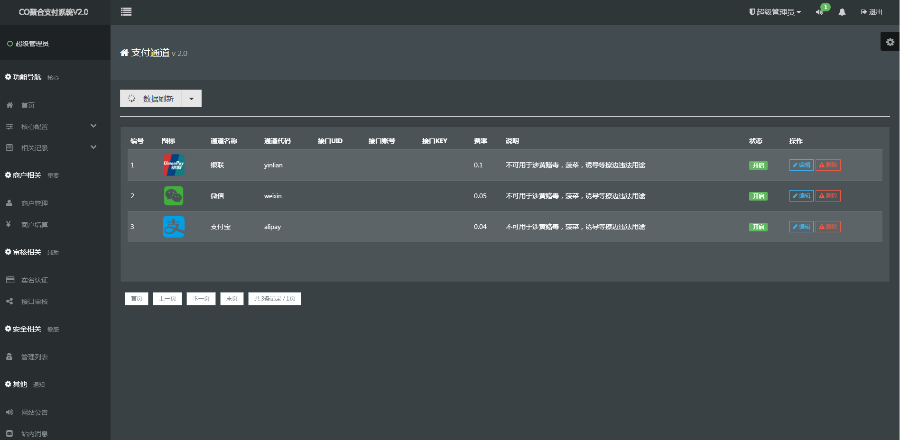Image resolution: width=900 pixels, height=440 pixels.
Task: Click the description text in the yinlian row
Action: [x=576, y=165]
